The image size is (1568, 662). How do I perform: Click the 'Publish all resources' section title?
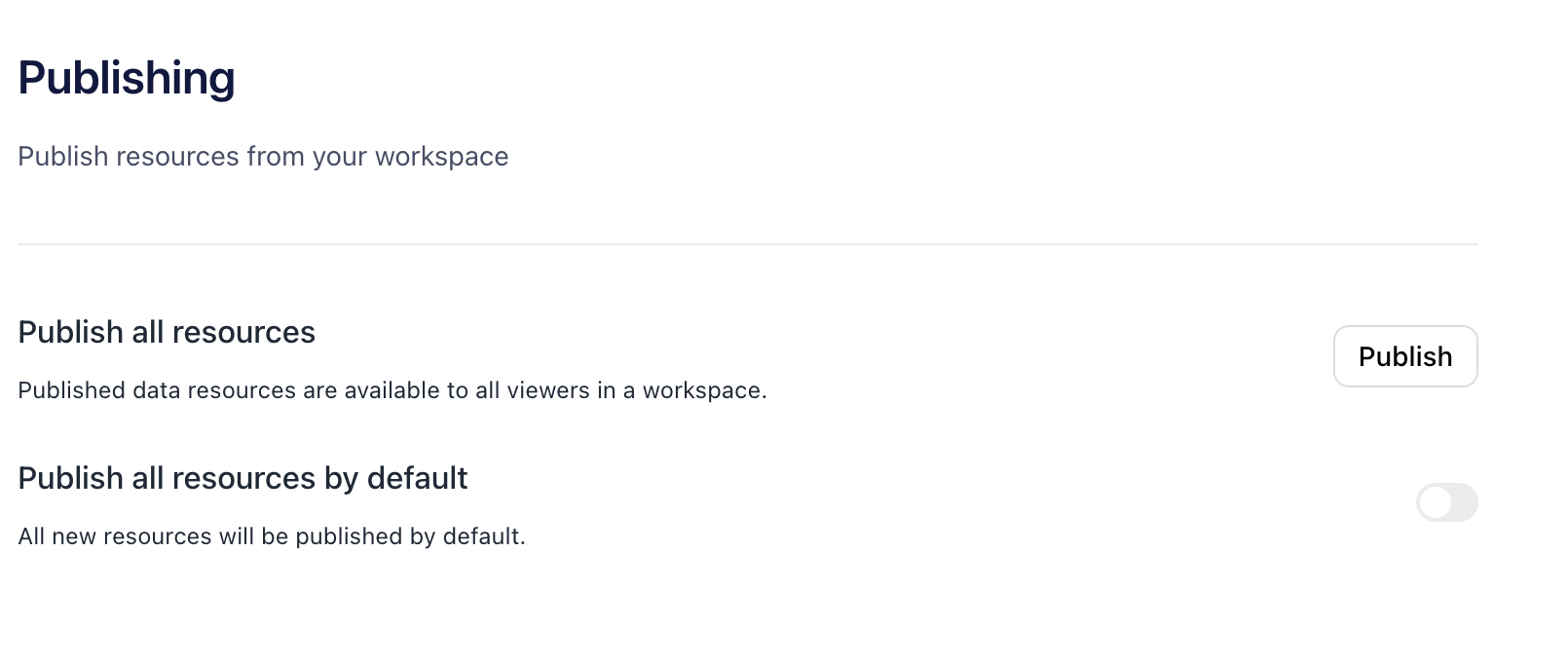pos(167,332)
